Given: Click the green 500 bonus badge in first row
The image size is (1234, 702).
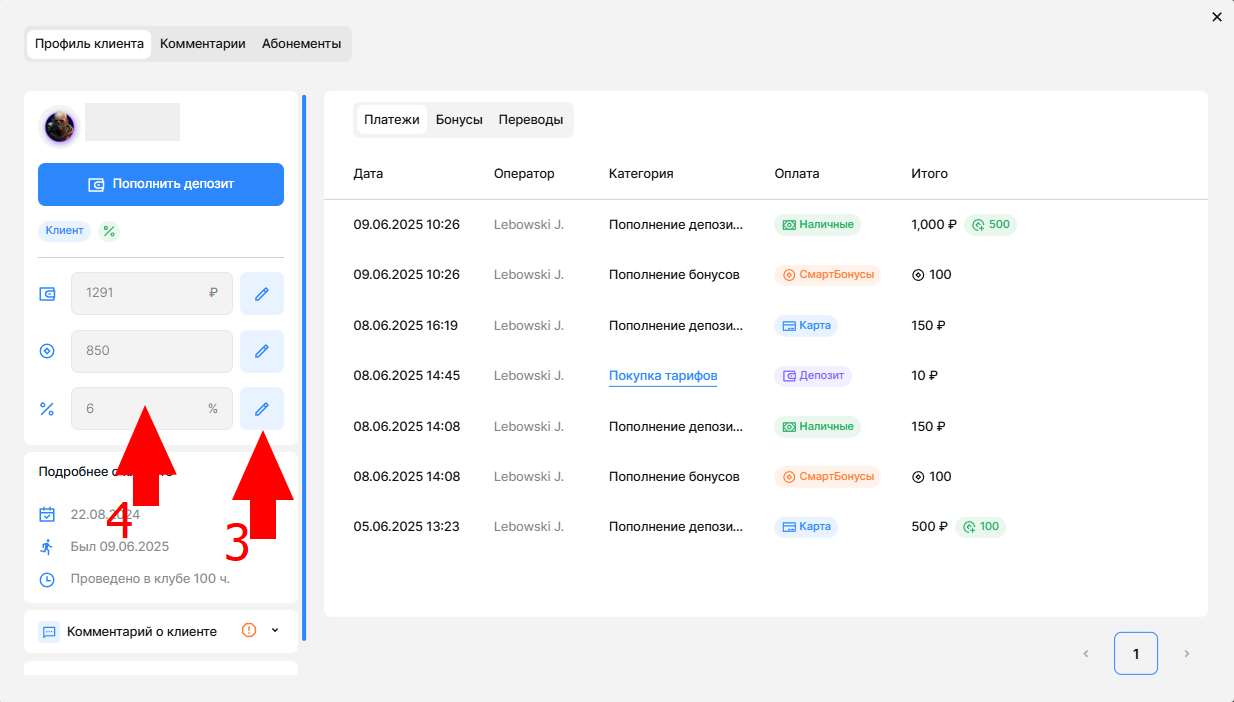Looking at the screenshot, I should point(990,225).
